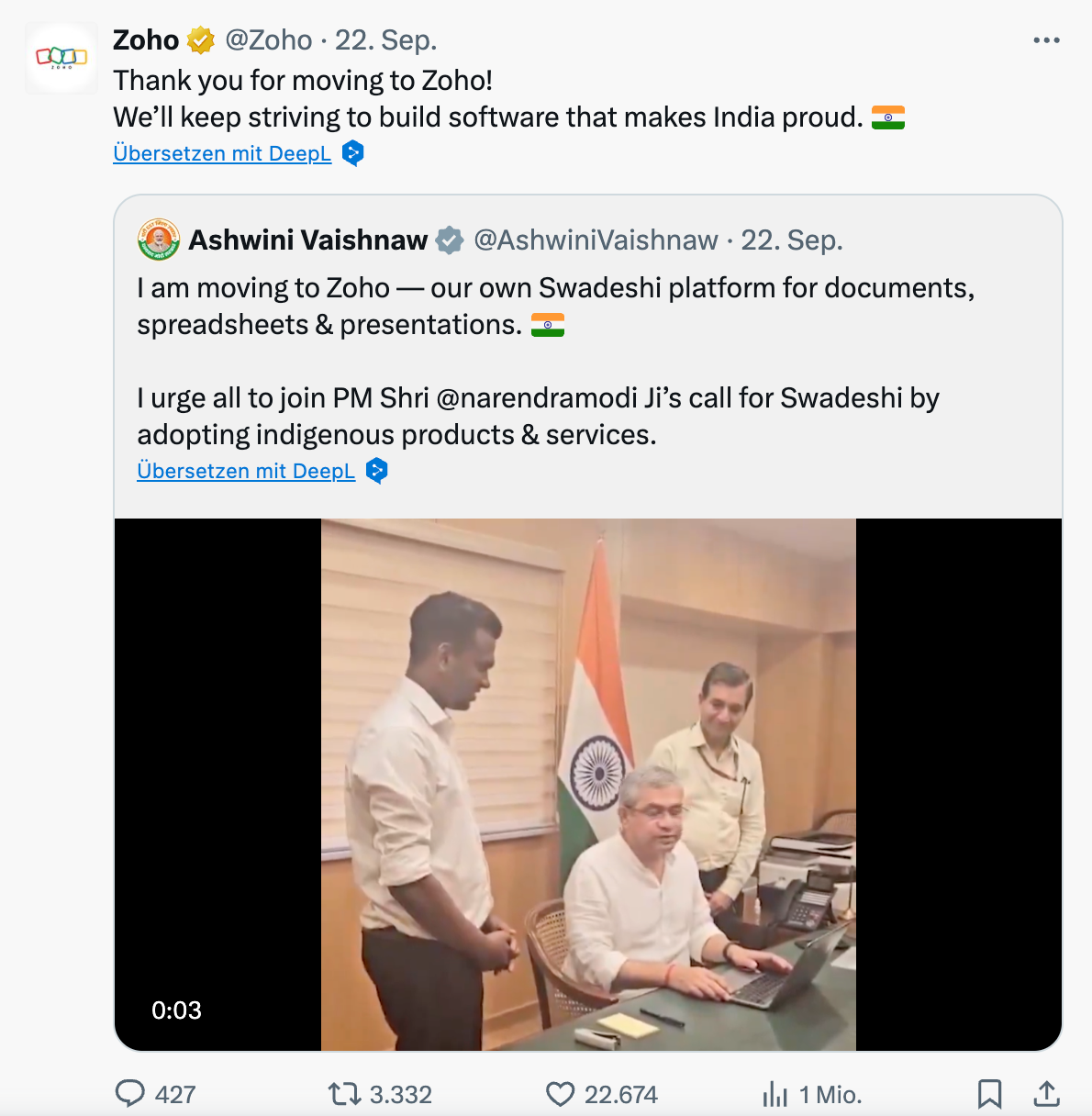Click Ashwini Vaishnaw's blue verified checkmark
The width and height of the screenshot is (1092, 1116).
coord(449,240)
